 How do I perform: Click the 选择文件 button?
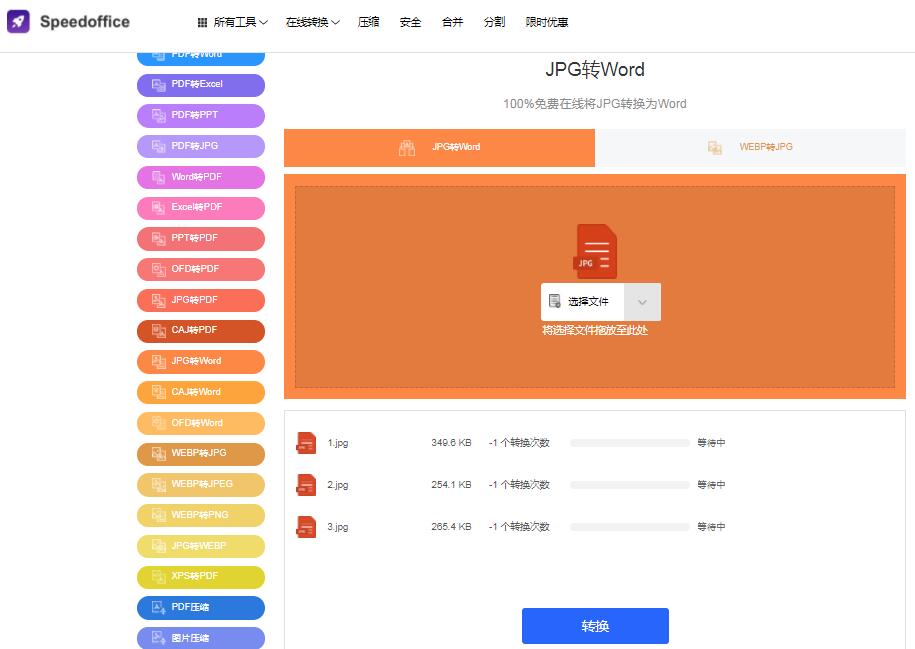583,302
